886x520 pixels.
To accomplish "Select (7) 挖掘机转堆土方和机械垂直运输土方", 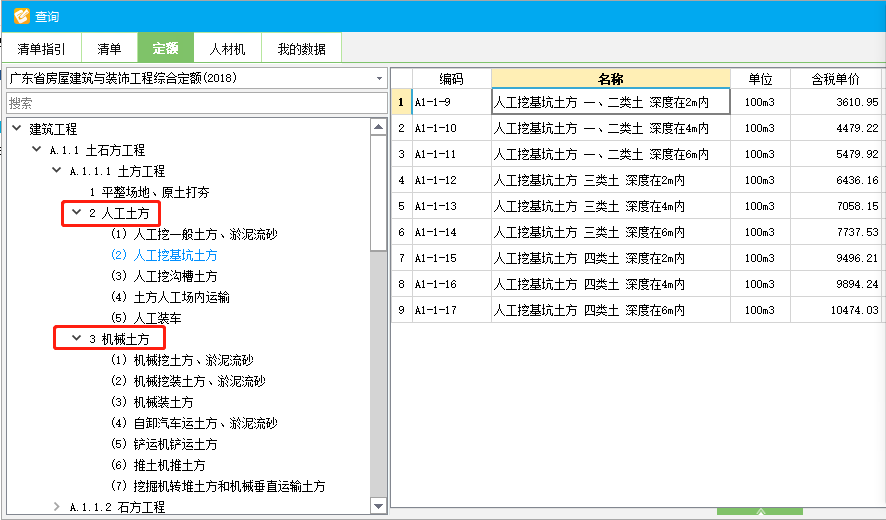I will click(x=218, y=485).
